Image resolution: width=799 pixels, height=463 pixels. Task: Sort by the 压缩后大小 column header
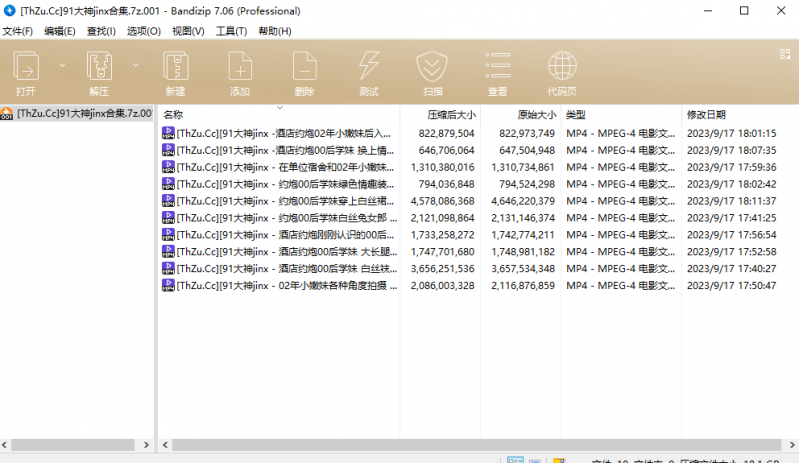tap(451, 115)
